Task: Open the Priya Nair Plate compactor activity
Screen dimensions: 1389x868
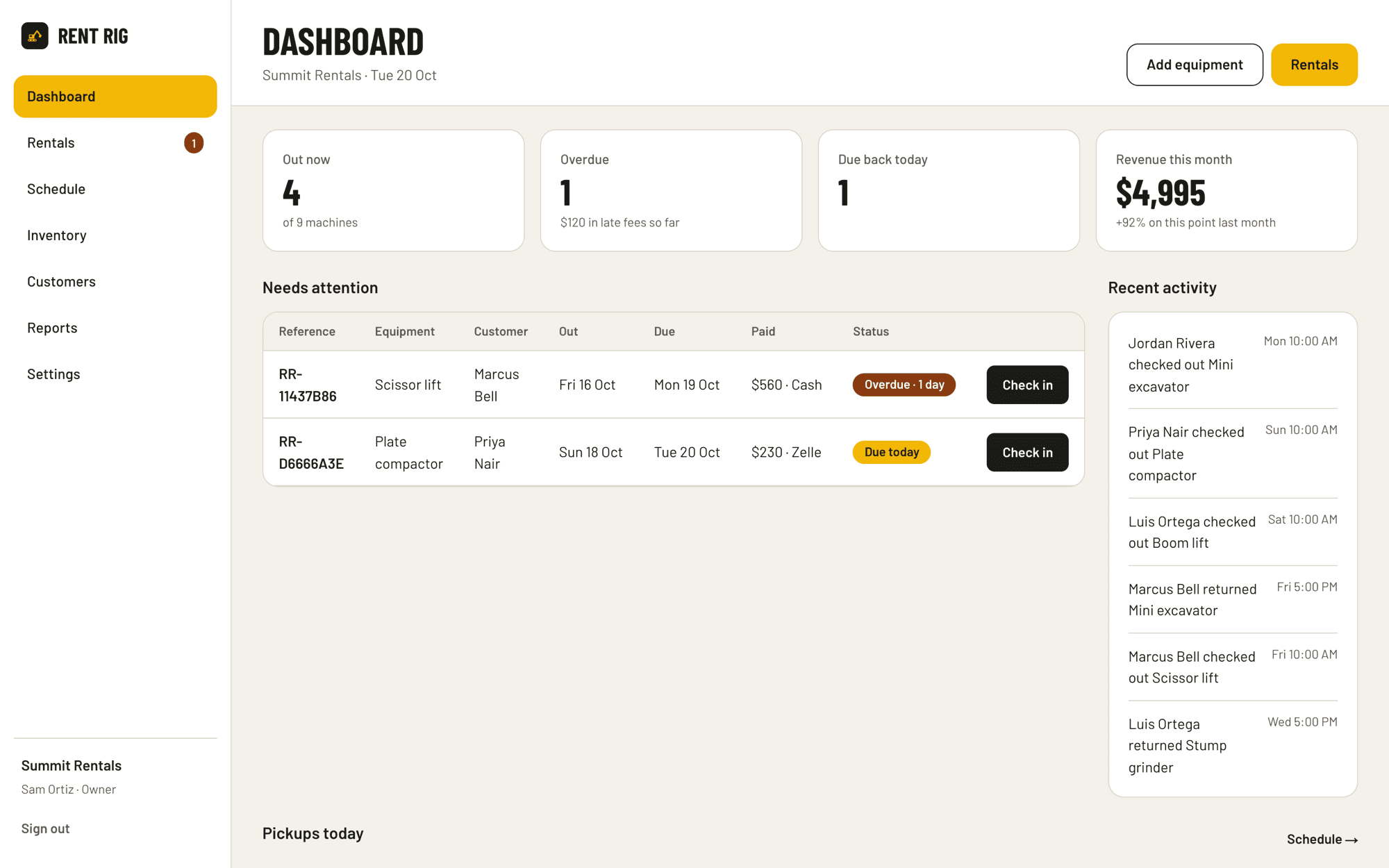Action: tap(1233, 453)
